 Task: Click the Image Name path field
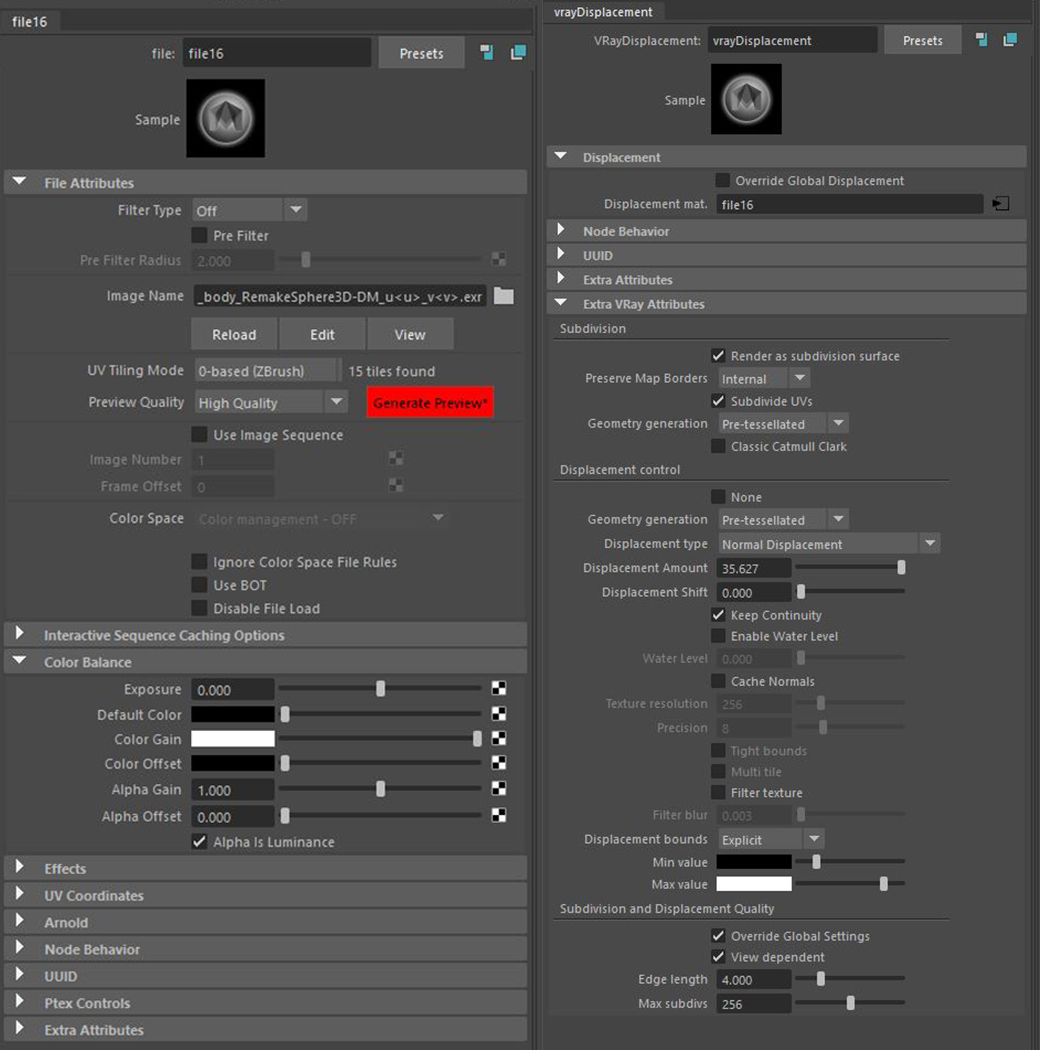[340, 296]
